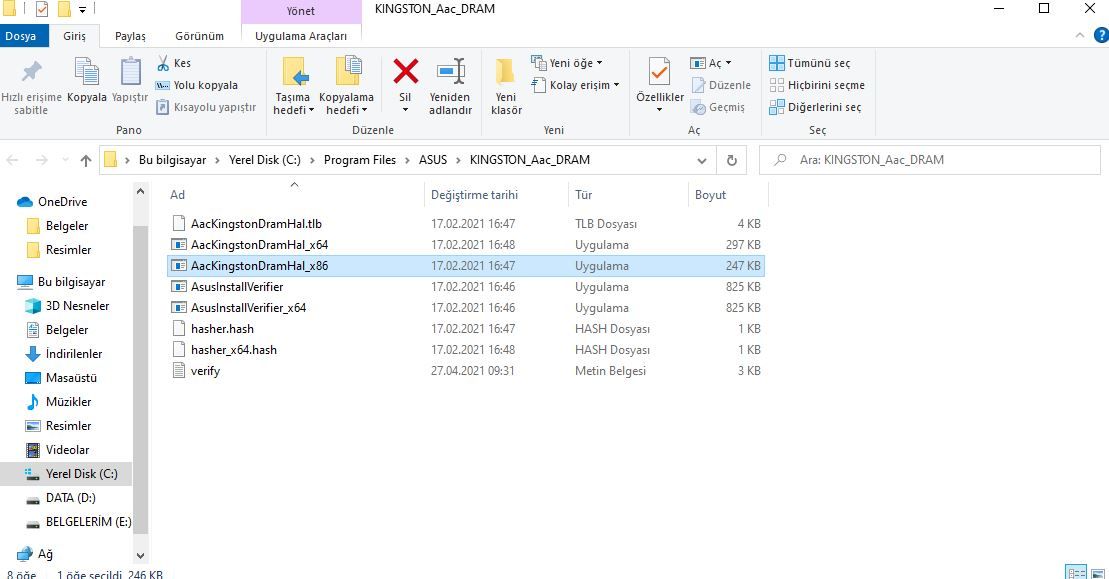Click back navigation arrow
The width and height of the screenshot is (1109, 579).
click(12, 160)
